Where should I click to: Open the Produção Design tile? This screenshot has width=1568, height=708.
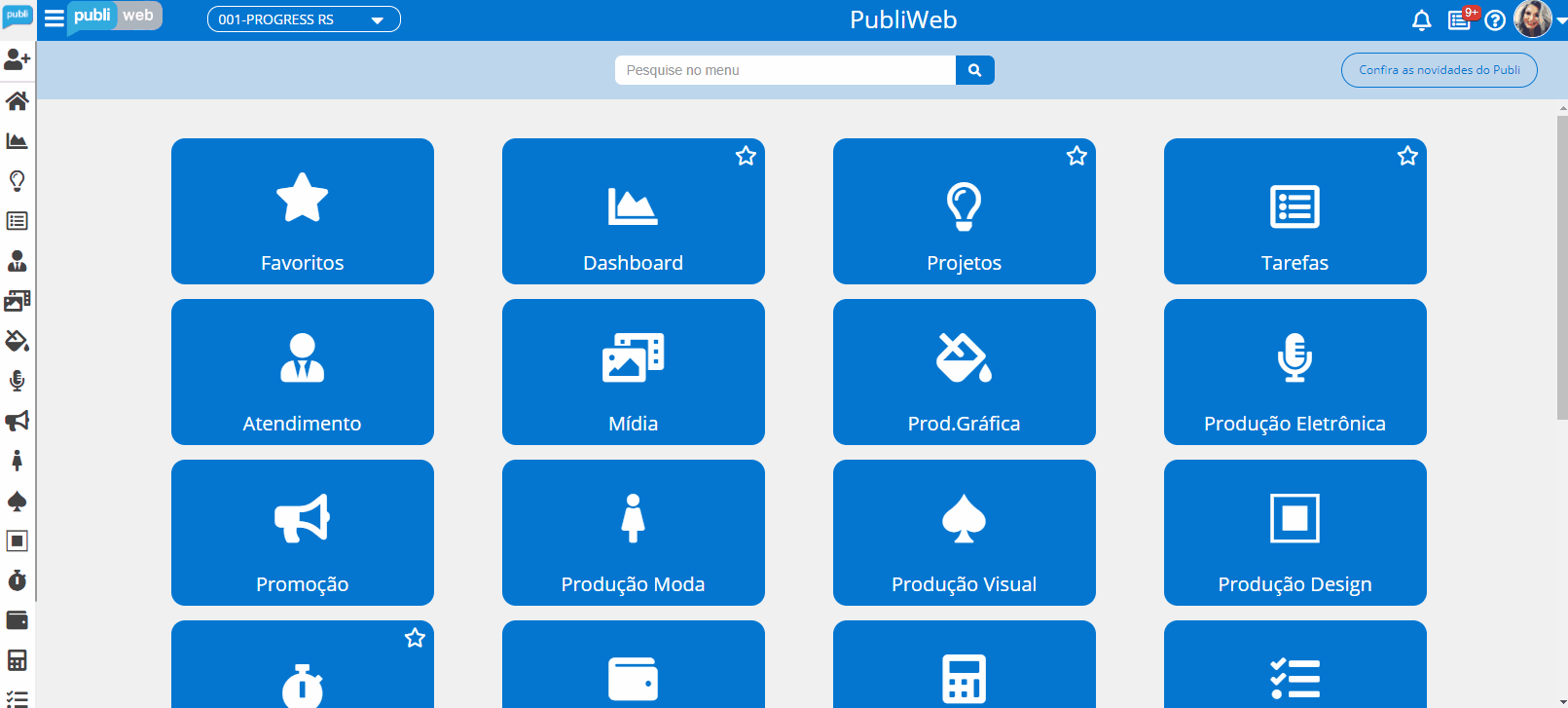pyautogui.click(x=1295, y=533)
